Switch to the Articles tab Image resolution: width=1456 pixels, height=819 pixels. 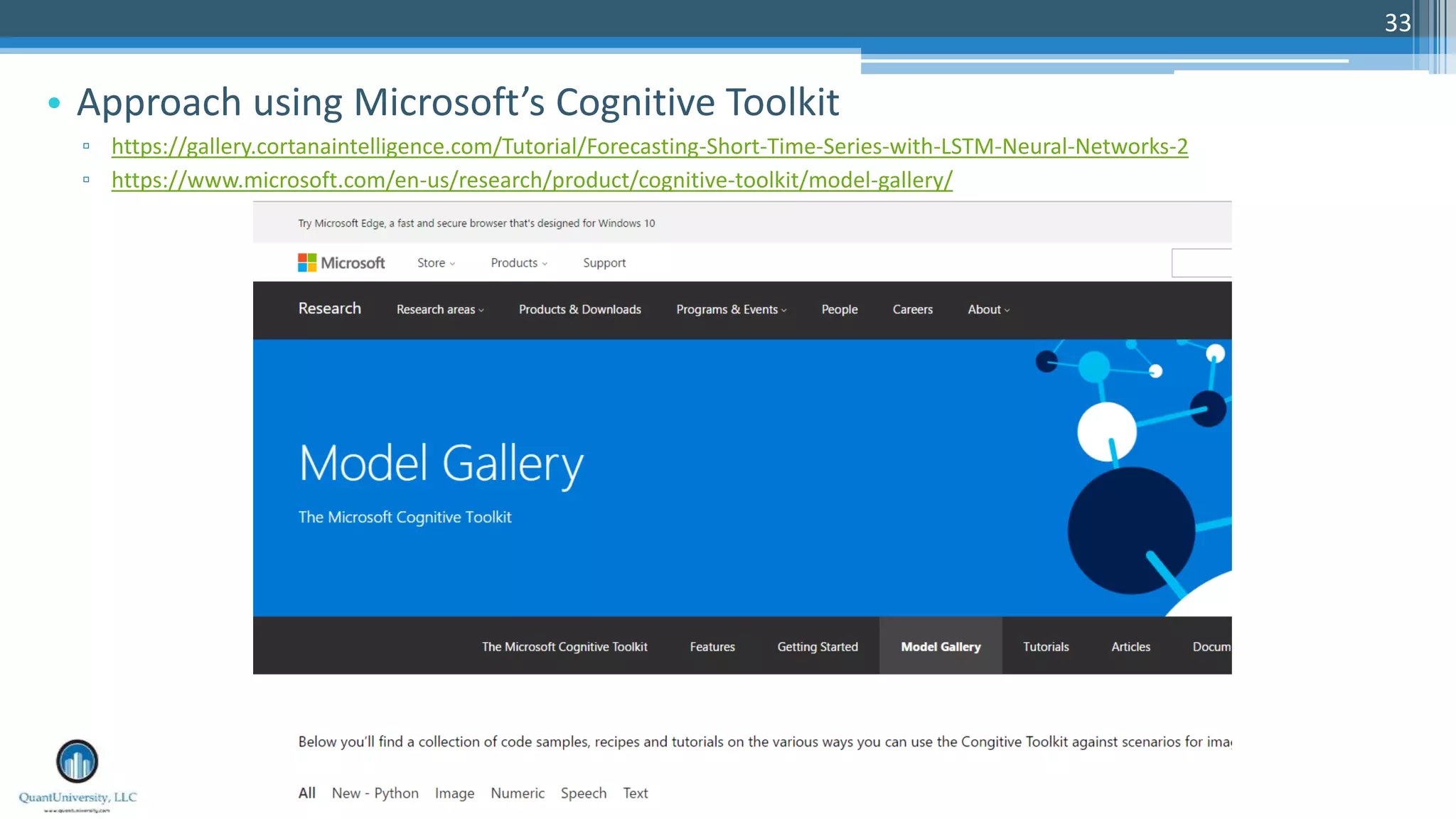click(1130, 646)
